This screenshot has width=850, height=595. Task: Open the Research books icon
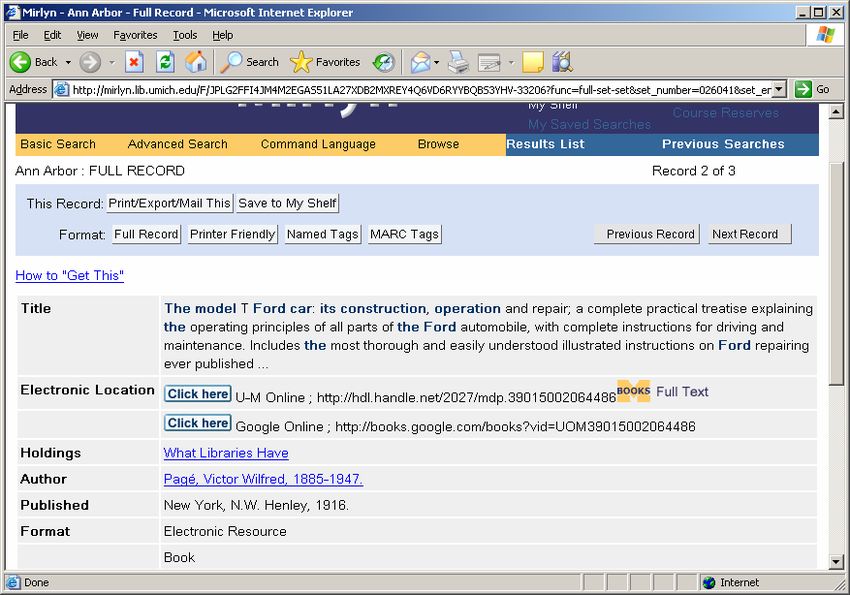pos(562,62)
